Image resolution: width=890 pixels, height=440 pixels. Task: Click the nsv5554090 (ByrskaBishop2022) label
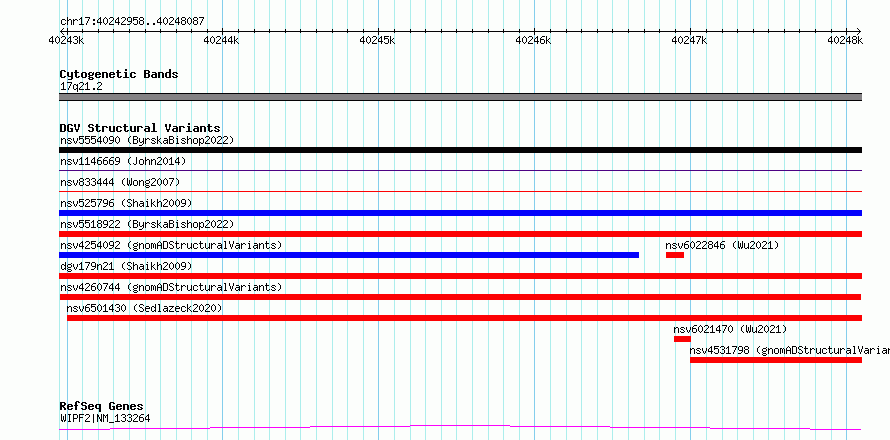(147, 140)
